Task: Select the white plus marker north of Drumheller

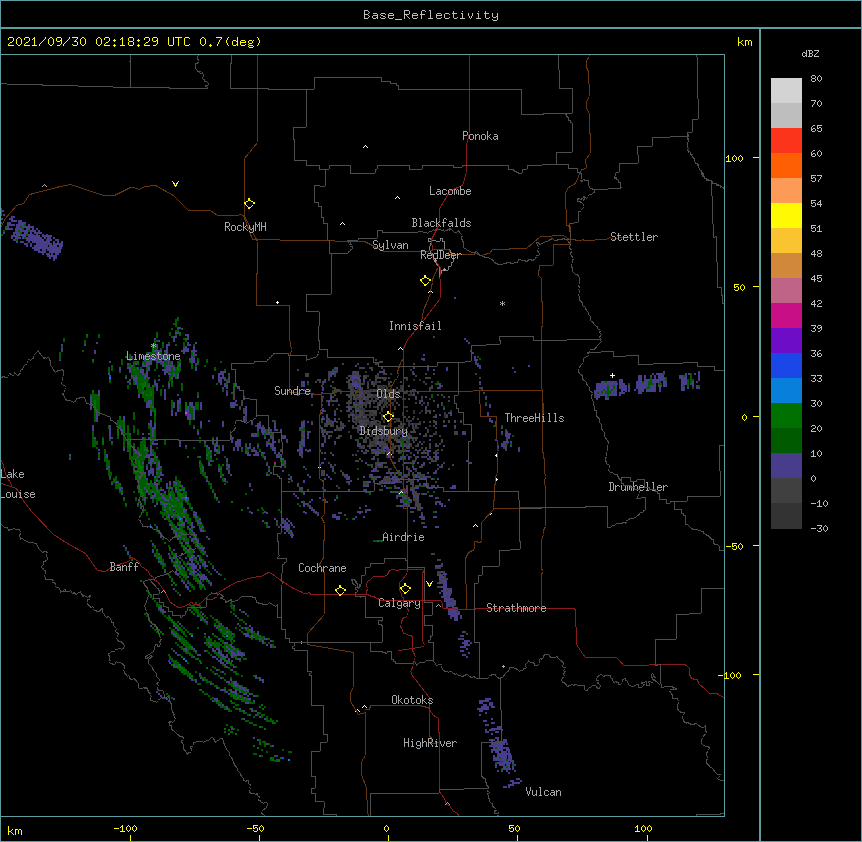Action: tap(612, 375)
